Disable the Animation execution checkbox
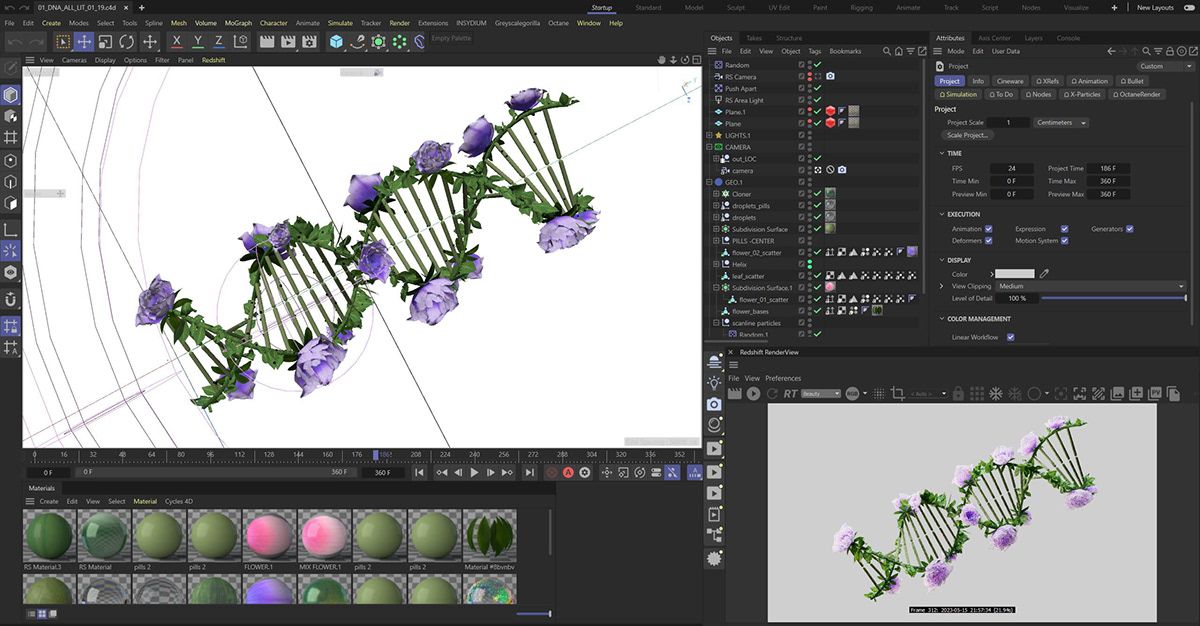1200x626 pixels. 988,229
